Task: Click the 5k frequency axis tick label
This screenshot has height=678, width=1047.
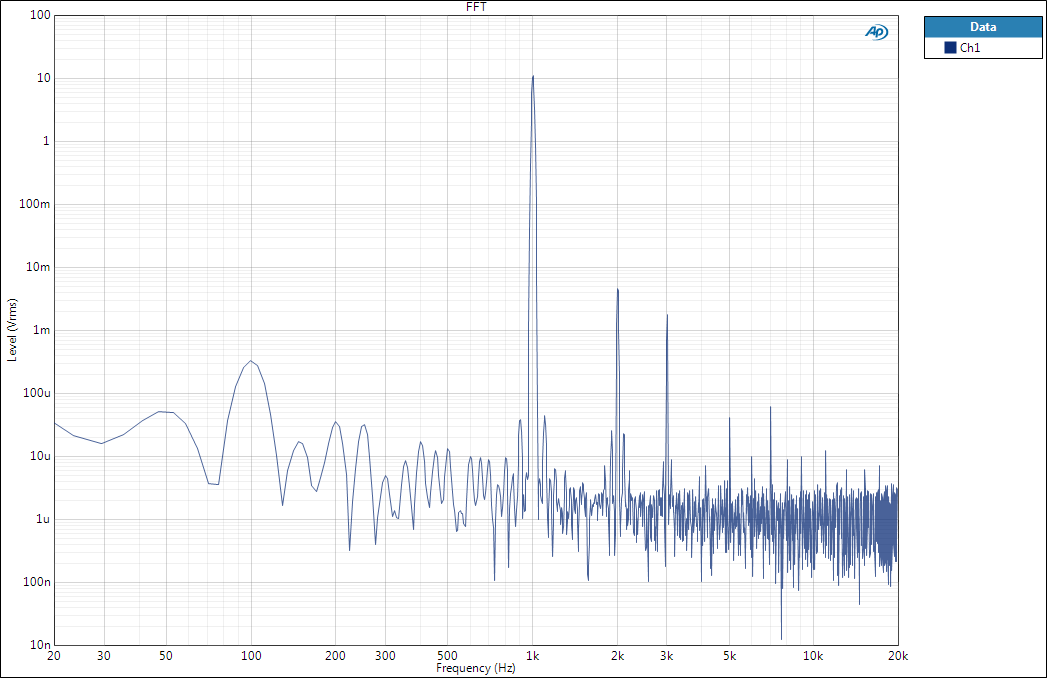Action: pyautogui.click(x=730, y=656)
